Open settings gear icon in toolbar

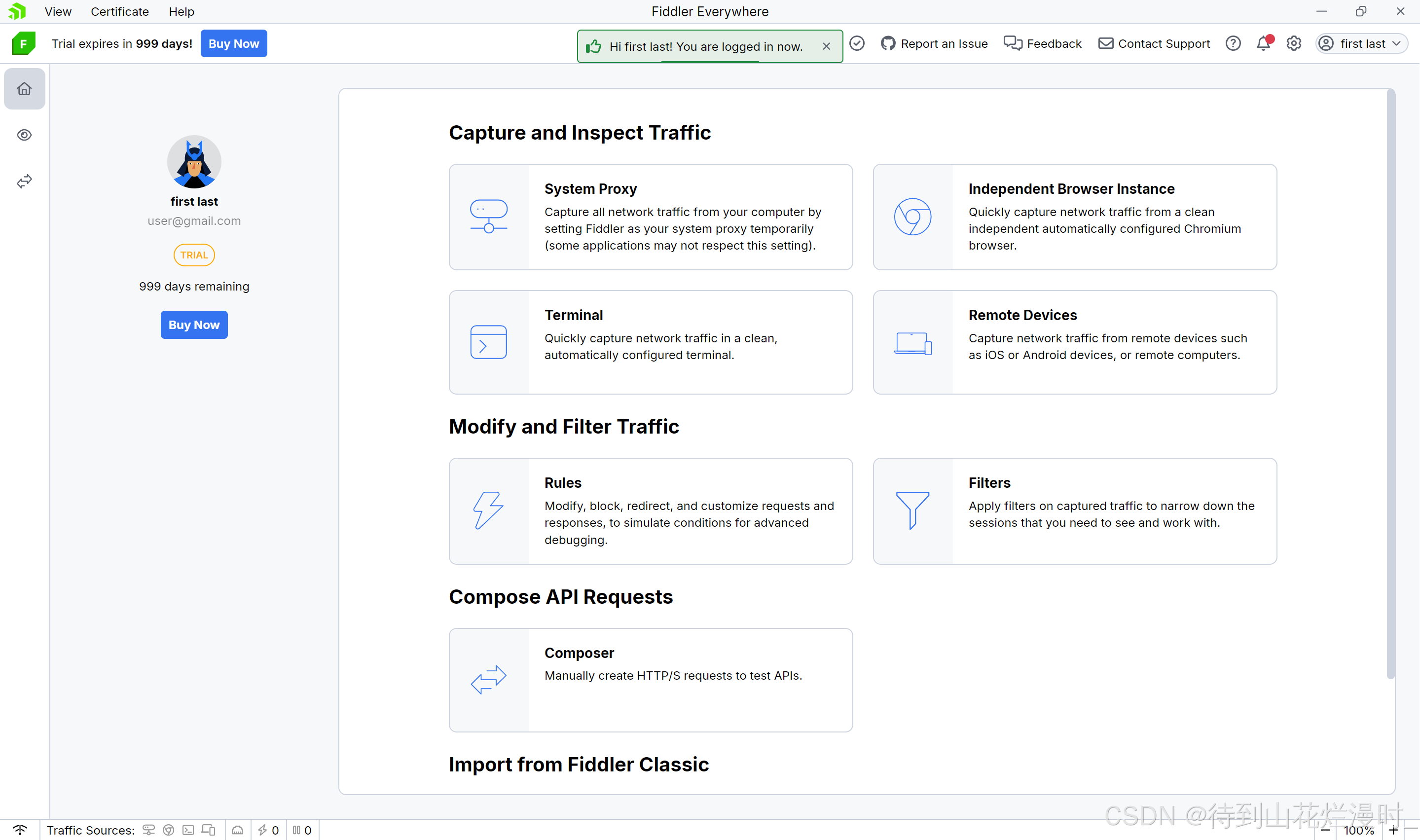pyautogui.click(x=1294, y=43)
